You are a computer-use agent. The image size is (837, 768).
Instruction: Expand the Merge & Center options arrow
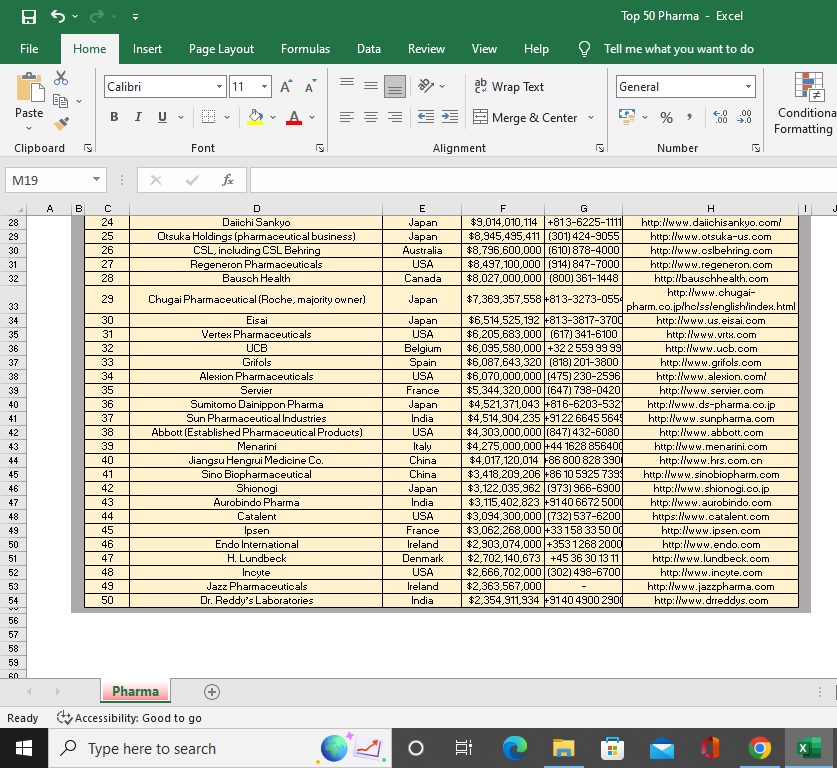pyautogui.click(x=591, y=117)
